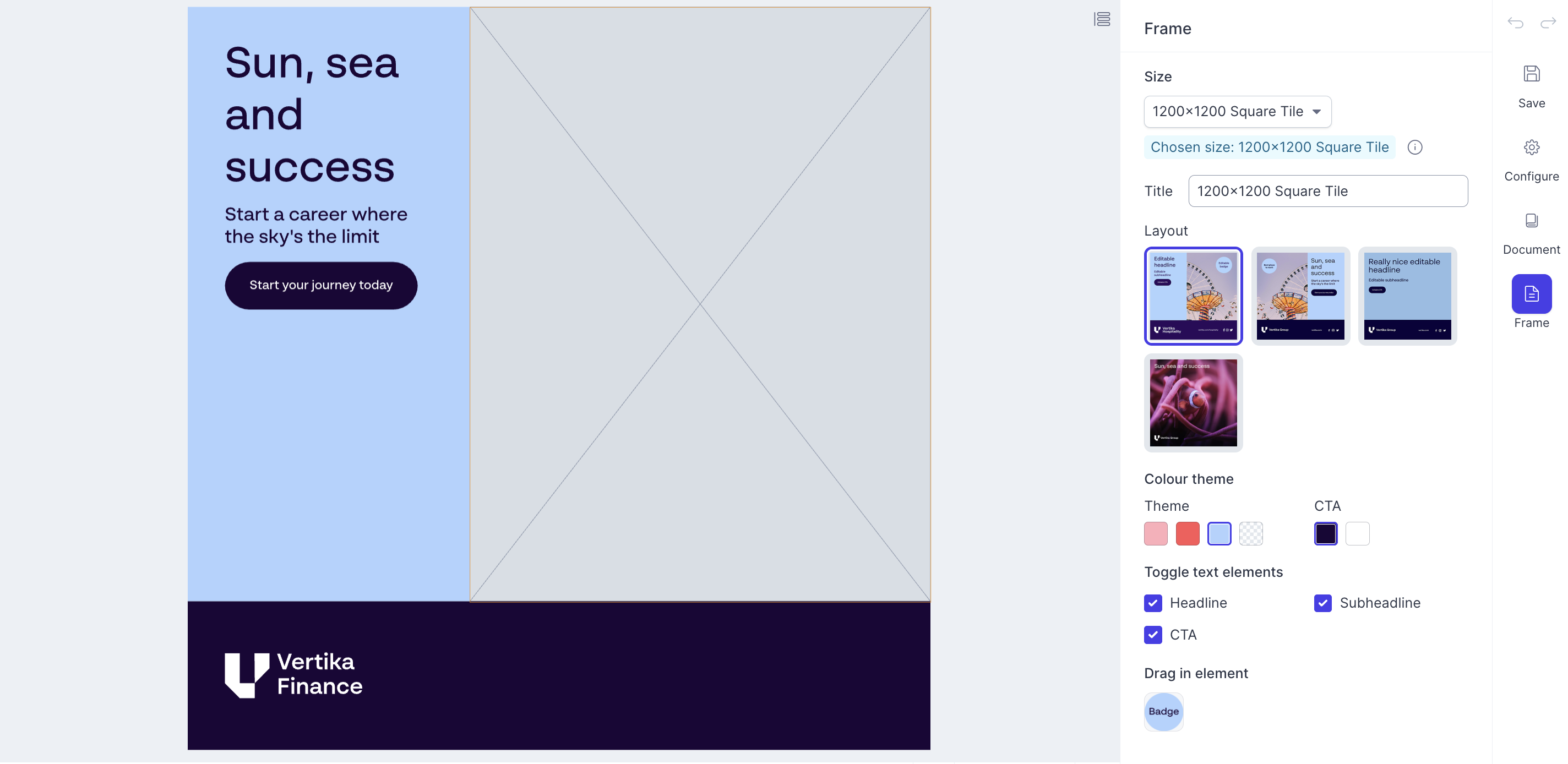Click the Vertika Finance logo
Screen dimensions: 1568x764
293,675
